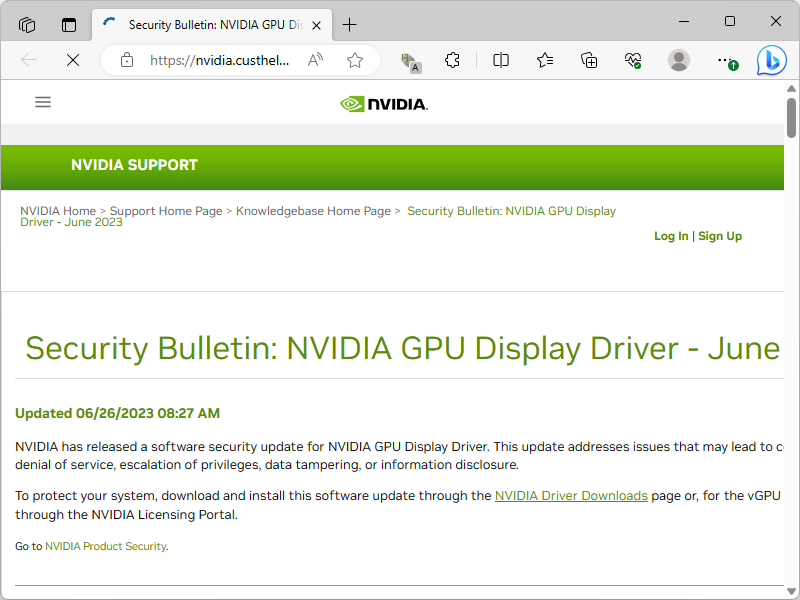The width and height of the screenshot is (800, 600).
Task: Go to Knowledgebase Home Page breadcrumb
Action: point(313,211)
